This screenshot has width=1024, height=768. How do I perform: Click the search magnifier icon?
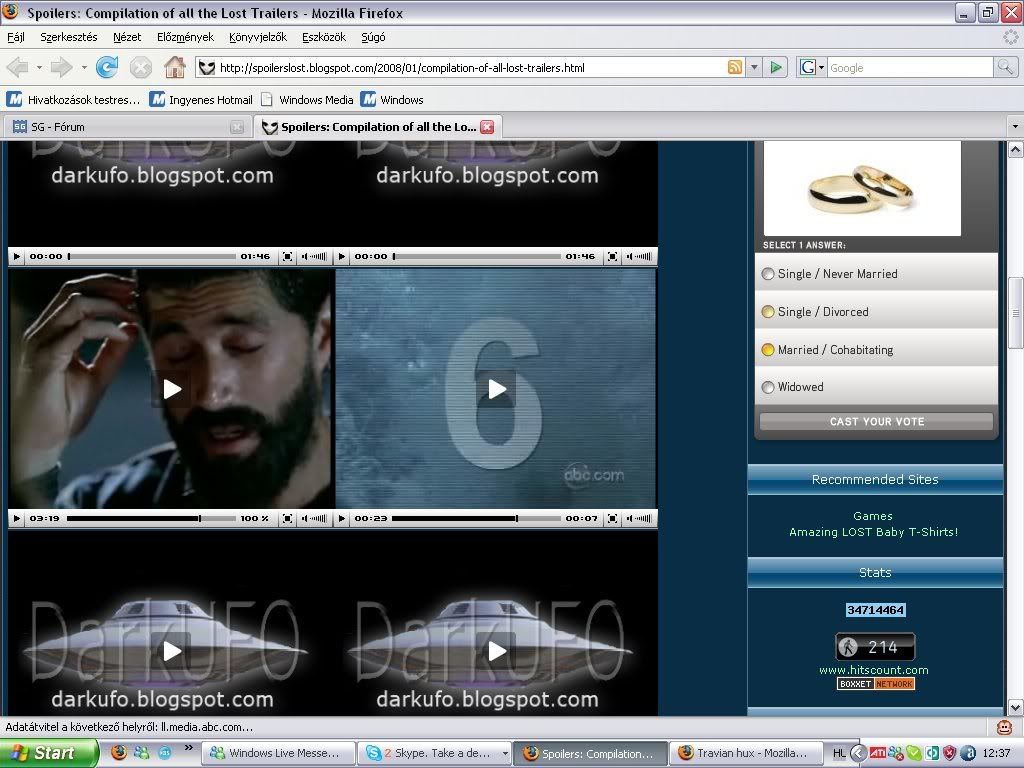[x=1005, y=68]
